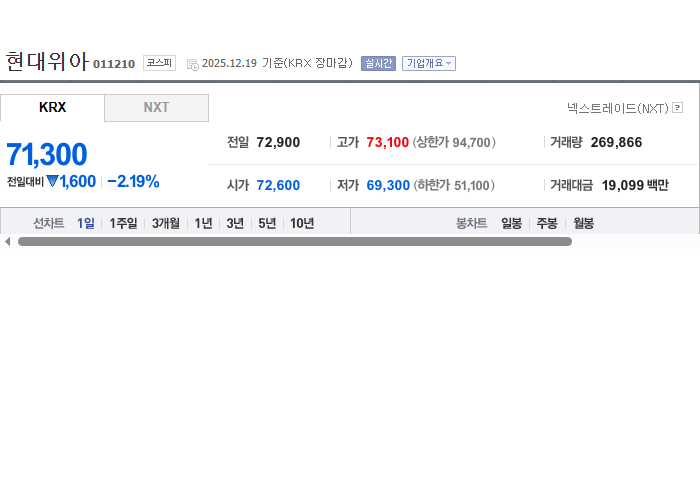Select the 3년 line chart period
The height and width of the screenshot is (490, 700).
click(235, 223)
